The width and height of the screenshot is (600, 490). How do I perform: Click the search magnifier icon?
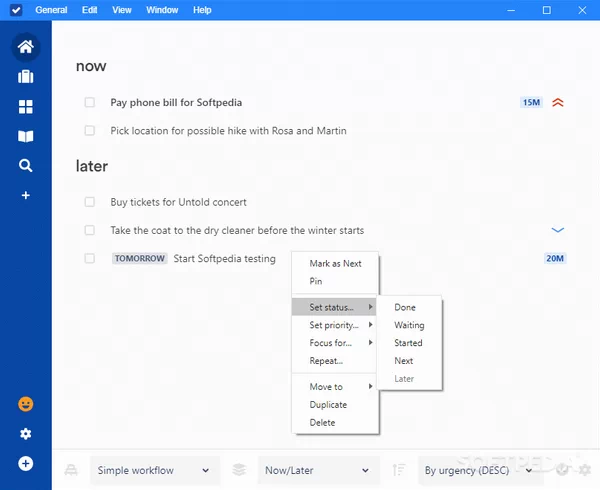coord(26,166)
